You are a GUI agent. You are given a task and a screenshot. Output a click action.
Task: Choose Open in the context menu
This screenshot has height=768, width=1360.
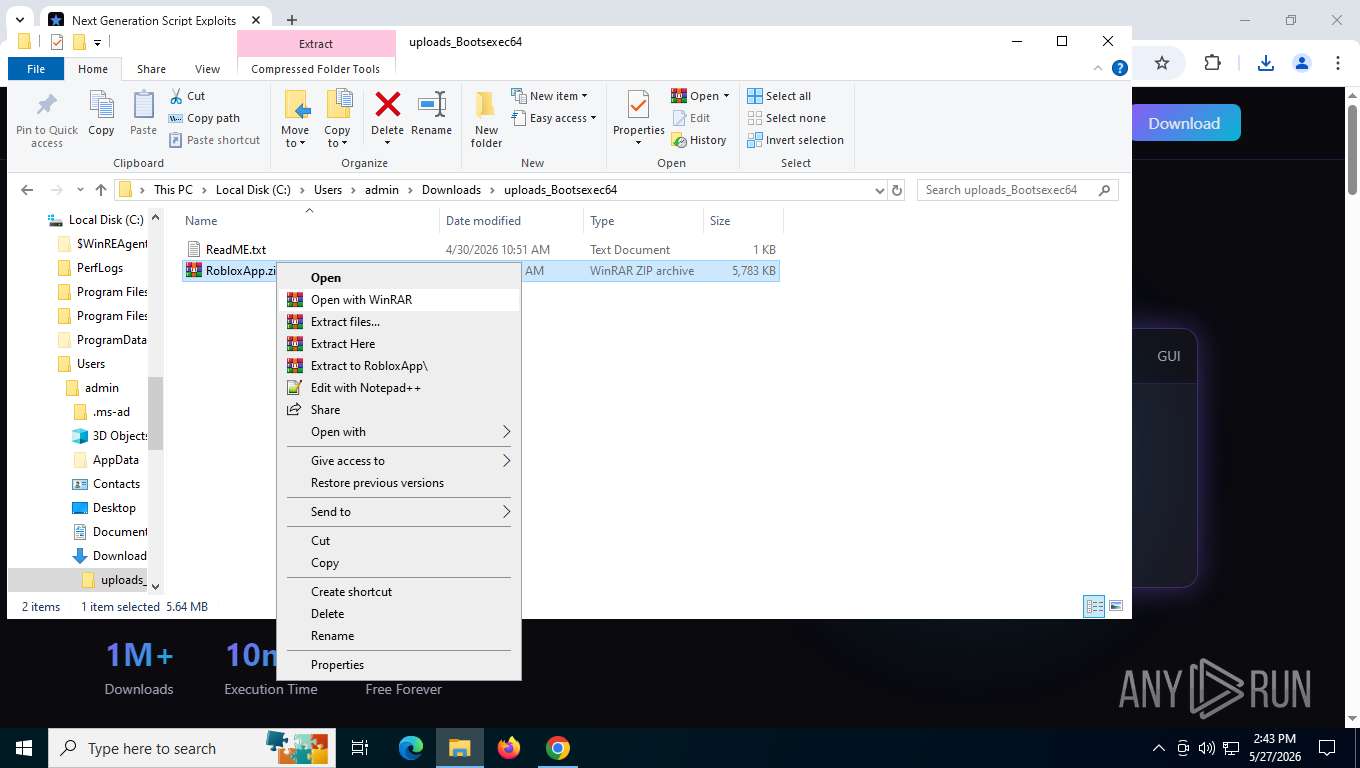point(398,278)
